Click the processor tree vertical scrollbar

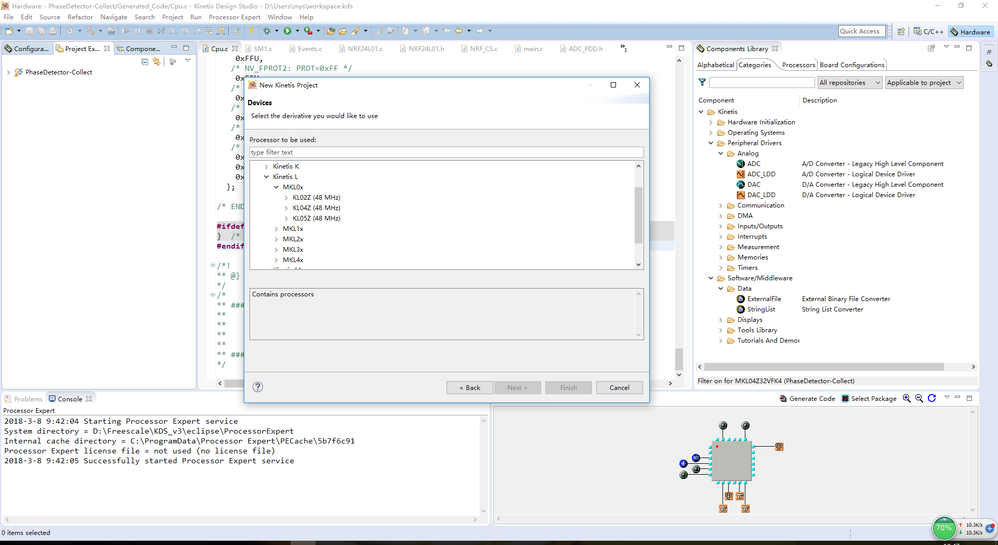pos(638,215)
